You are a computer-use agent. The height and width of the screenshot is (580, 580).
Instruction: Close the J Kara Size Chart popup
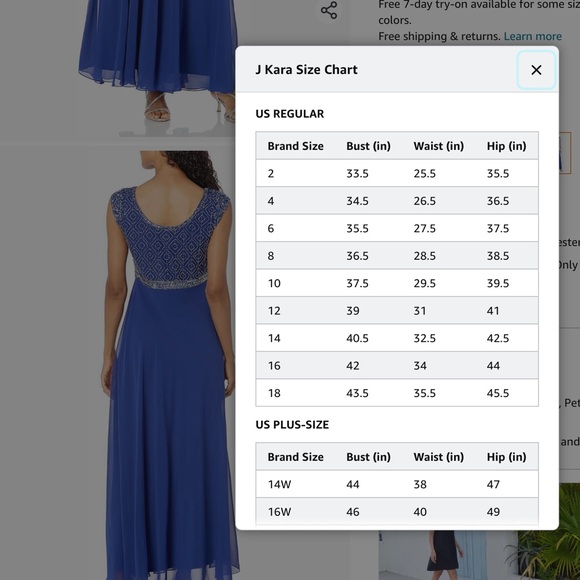tap(536, 70)
